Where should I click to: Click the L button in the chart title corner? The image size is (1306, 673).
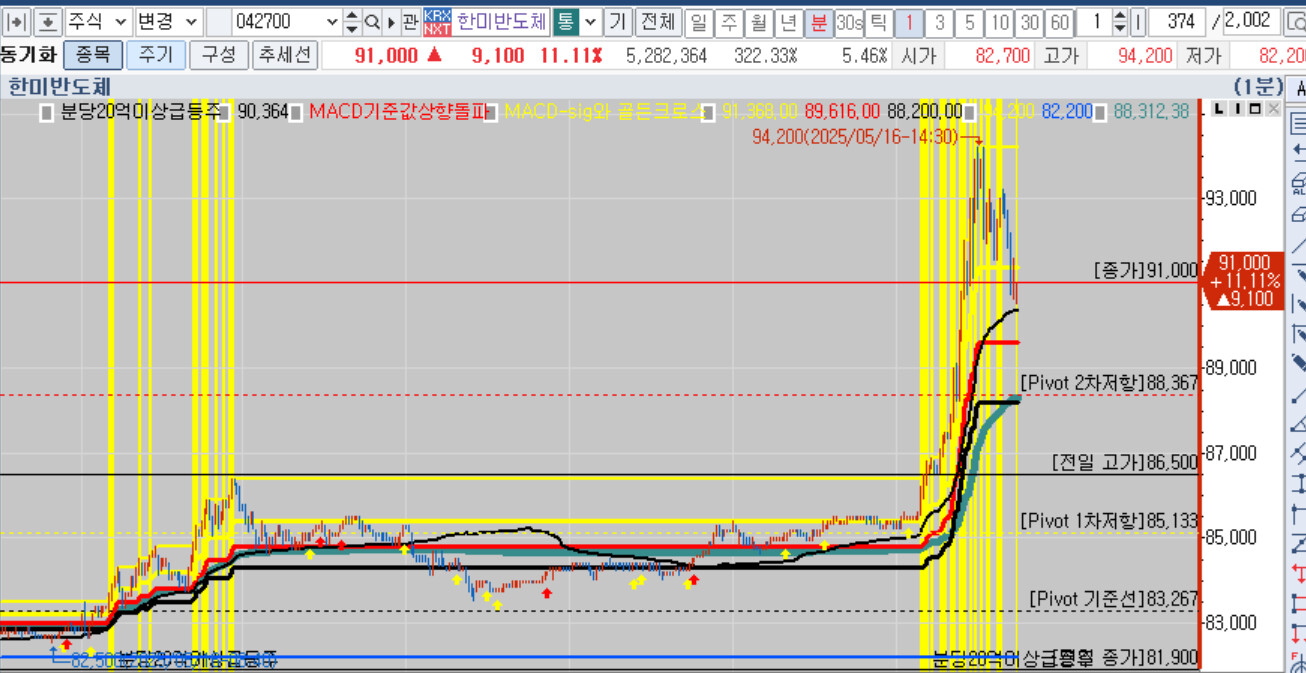[1218, 108]
